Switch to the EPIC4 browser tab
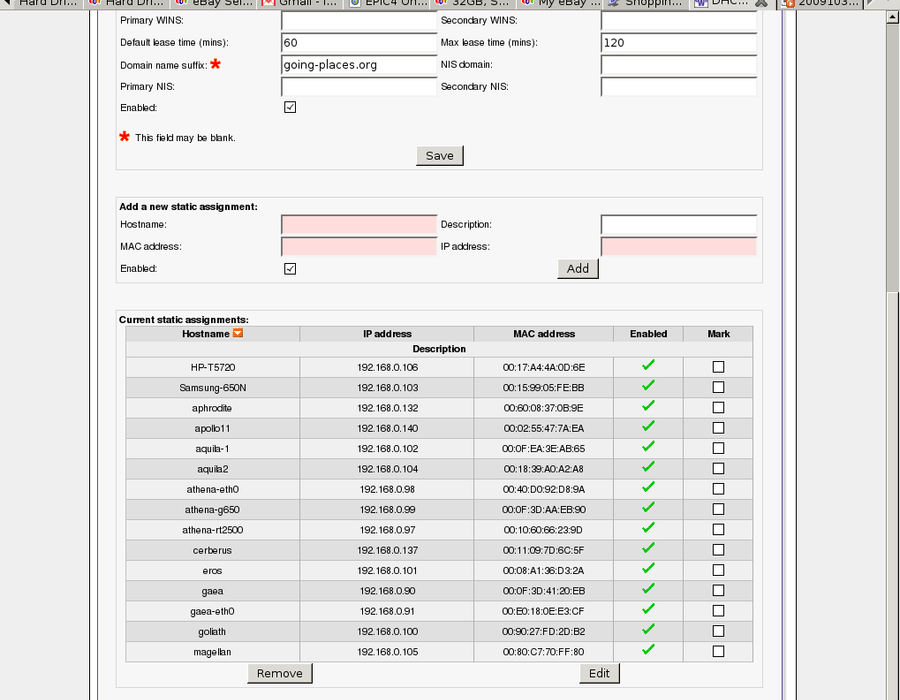The image size is (900, 700). click(388, 3)
